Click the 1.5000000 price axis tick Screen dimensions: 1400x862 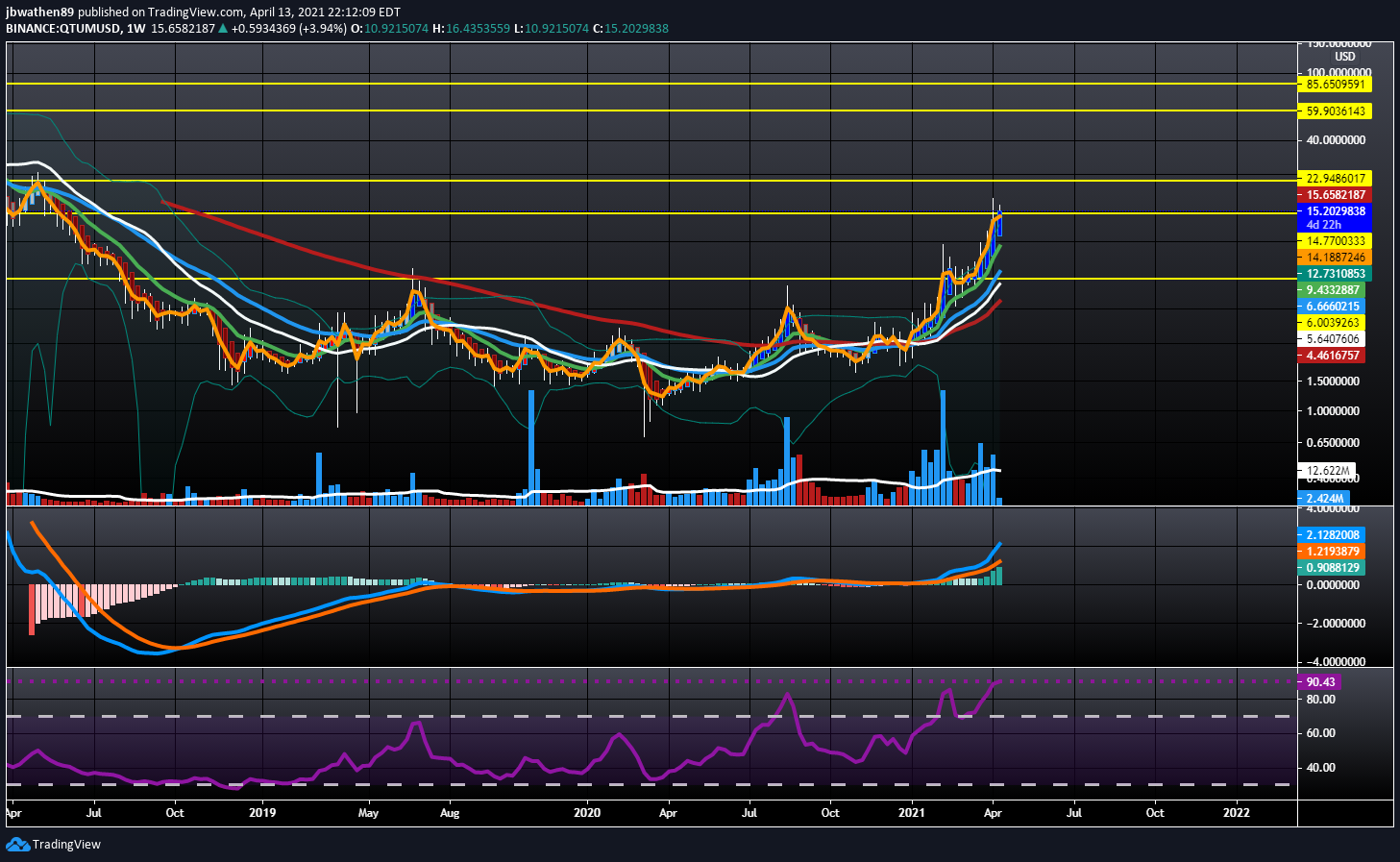tap(1333, 382)
